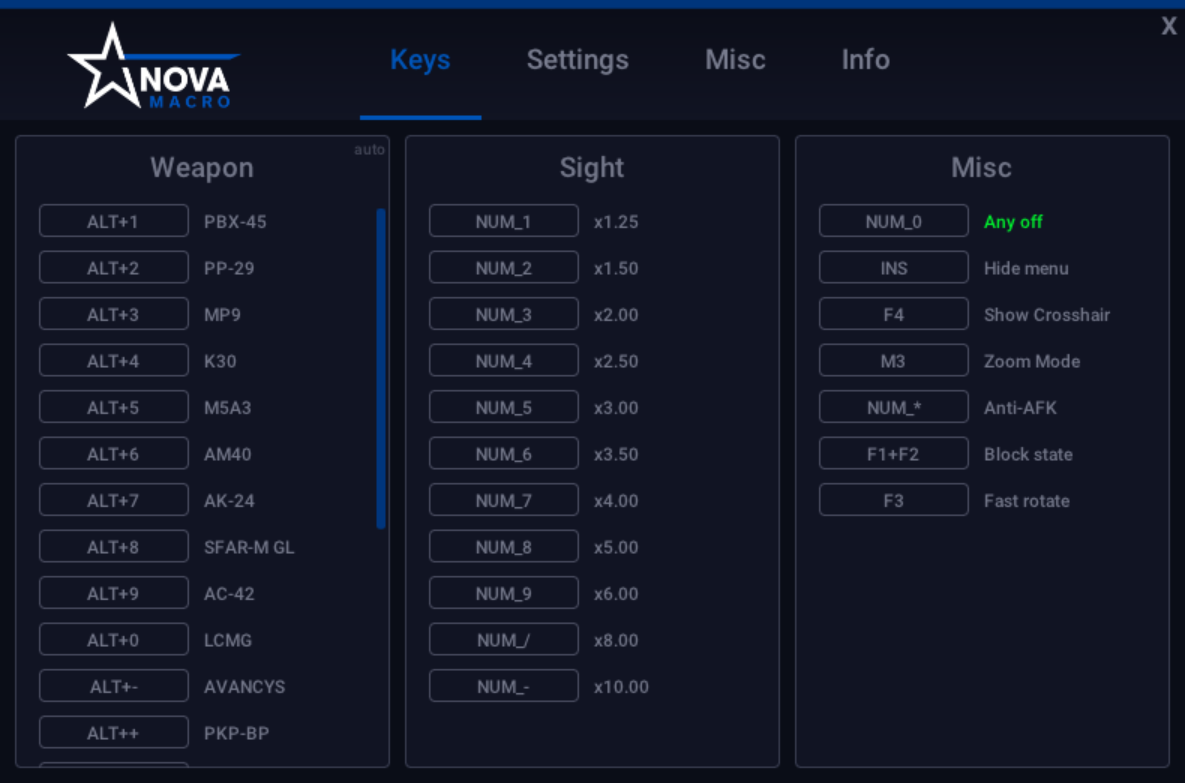Click the green Any off label
This screenshot has width=1185, height=783.
coord(1013,221)
